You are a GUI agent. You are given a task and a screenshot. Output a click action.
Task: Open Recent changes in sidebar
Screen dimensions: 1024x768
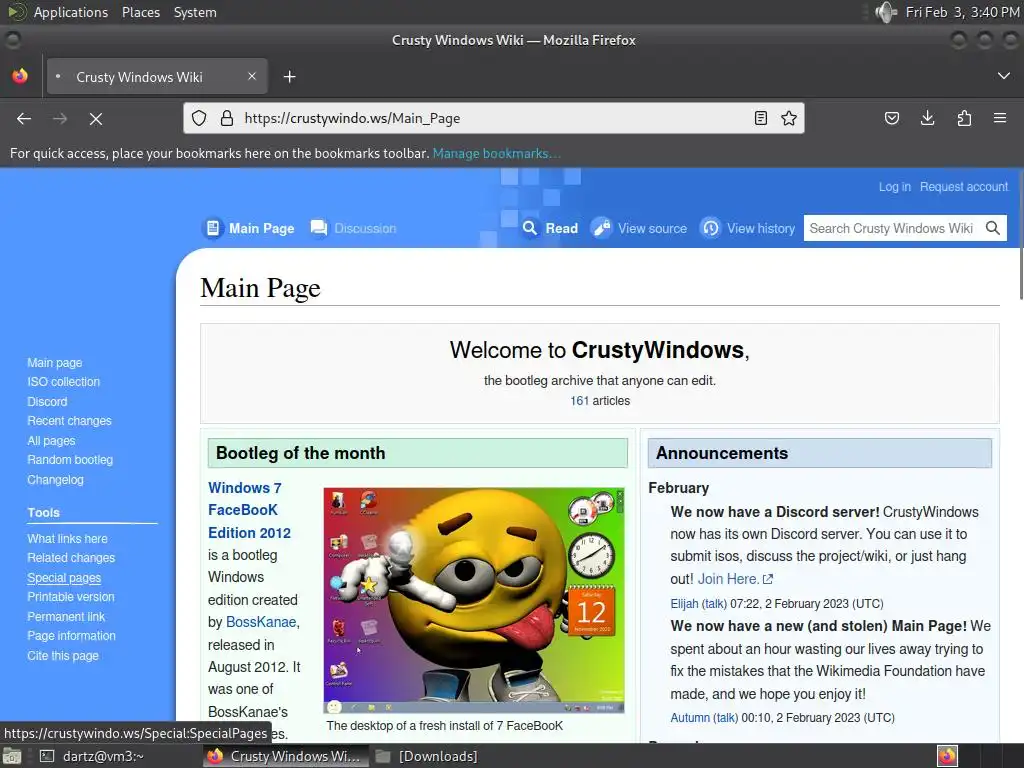(x=69, y=421)
